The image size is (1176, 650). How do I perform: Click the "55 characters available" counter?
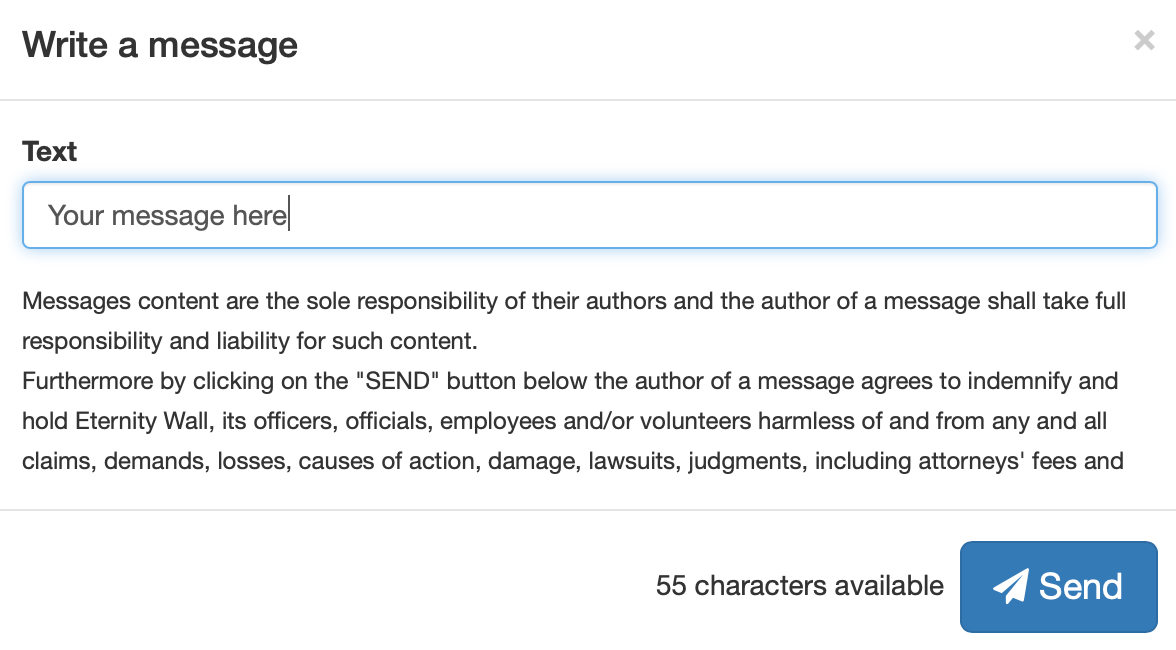(x=800, y=586)
